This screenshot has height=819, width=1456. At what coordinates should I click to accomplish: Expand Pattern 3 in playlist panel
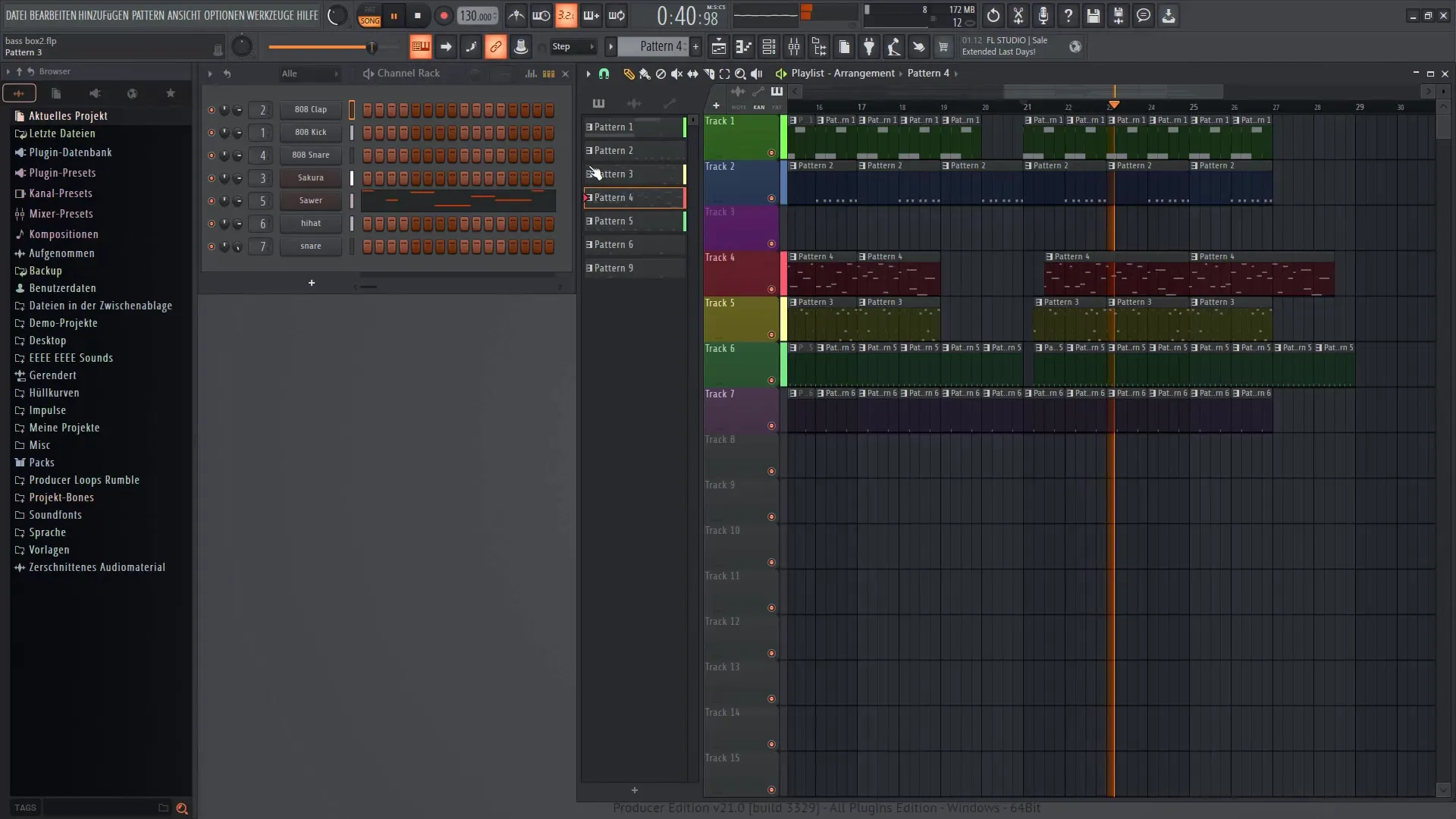tap(589, 173)
